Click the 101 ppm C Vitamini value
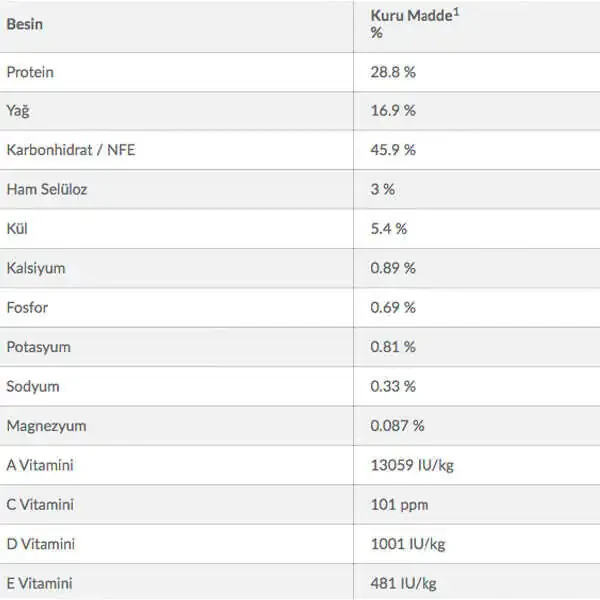 point(399,504)
